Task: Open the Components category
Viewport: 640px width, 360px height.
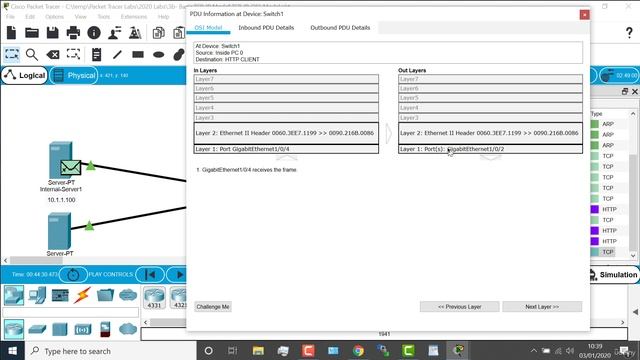Action: point(60,295)
